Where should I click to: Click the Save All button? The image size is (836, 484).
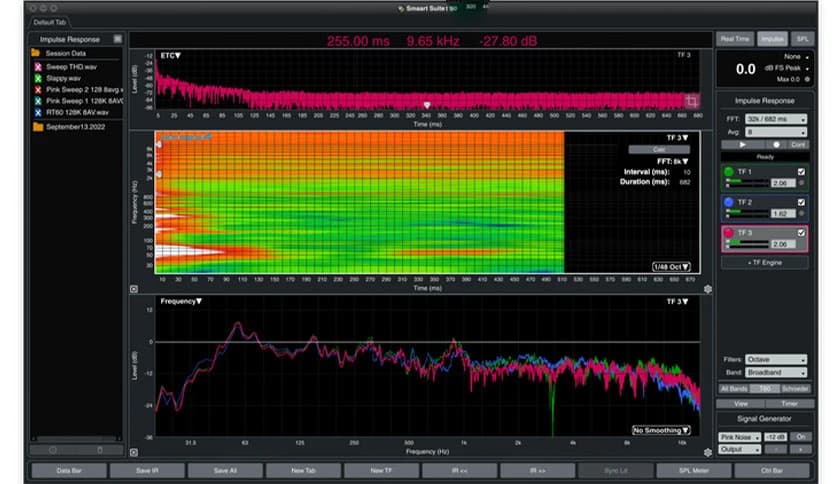tap(225, 471)
